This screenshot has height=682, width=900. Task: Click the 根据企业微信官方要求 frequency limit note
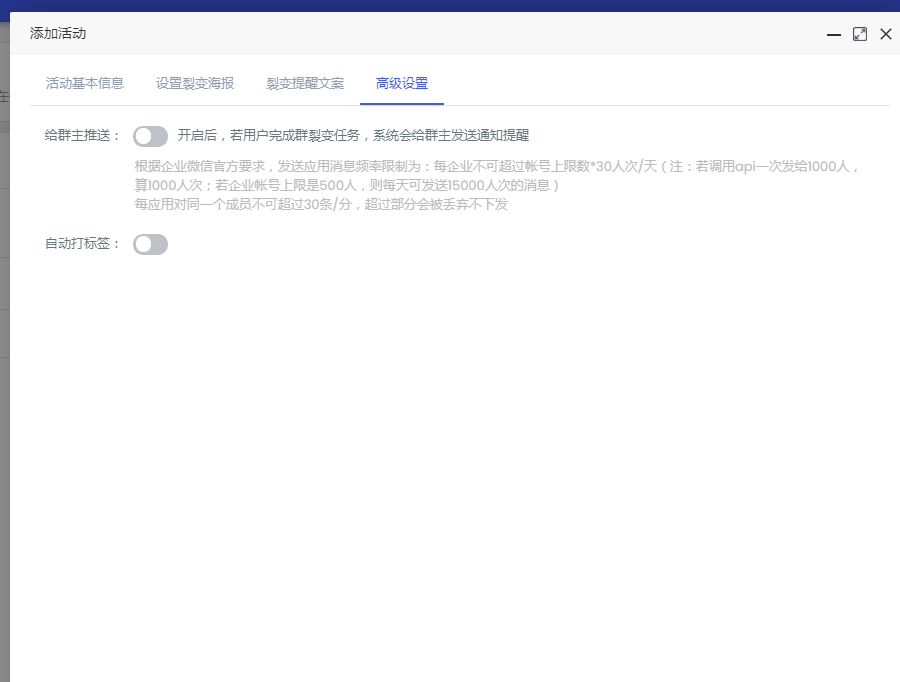(x=497, y=176)
